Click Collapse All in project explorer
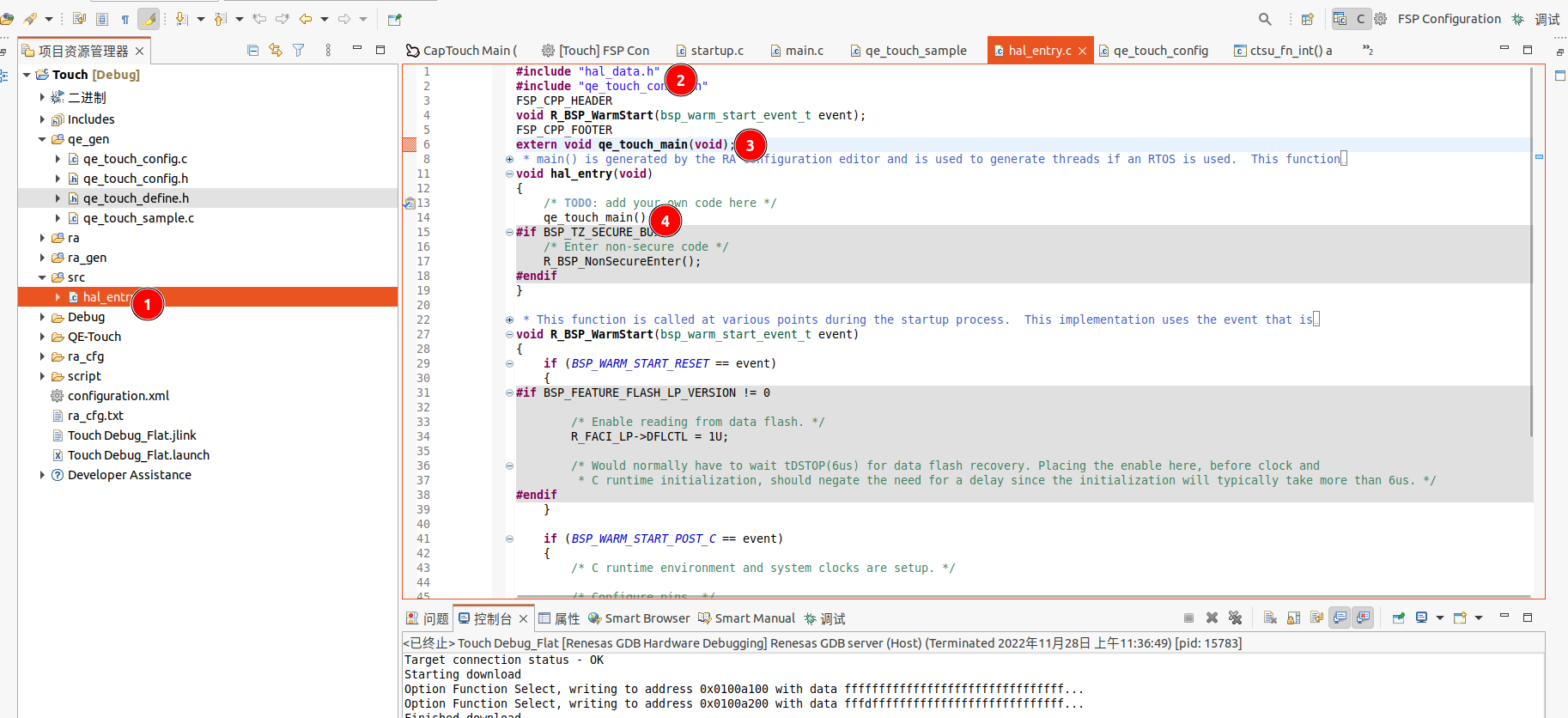 point(252,51)
